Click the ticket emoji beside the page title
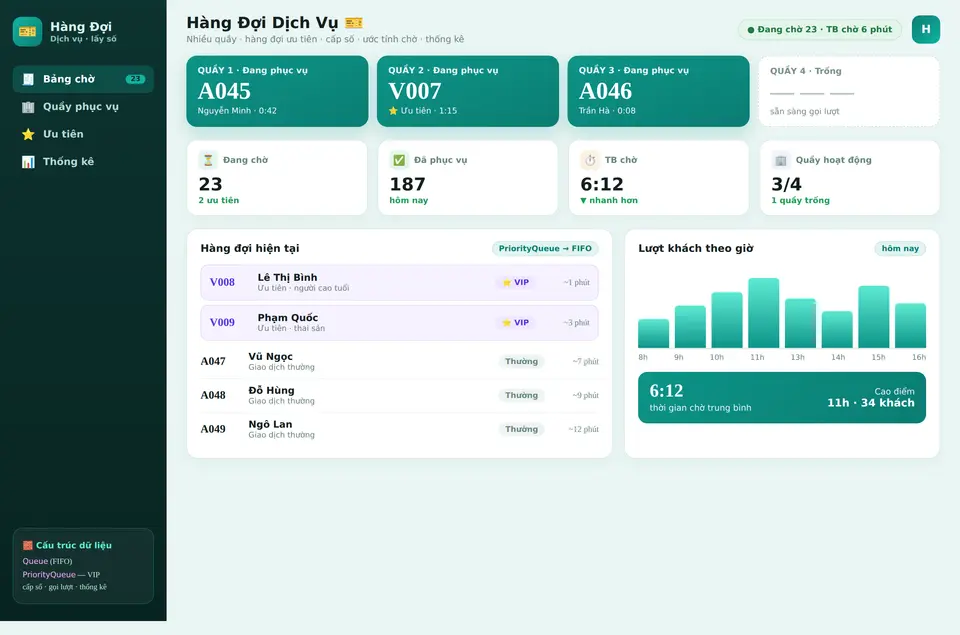This screenshot has width=960, height=635. (354, 23)
